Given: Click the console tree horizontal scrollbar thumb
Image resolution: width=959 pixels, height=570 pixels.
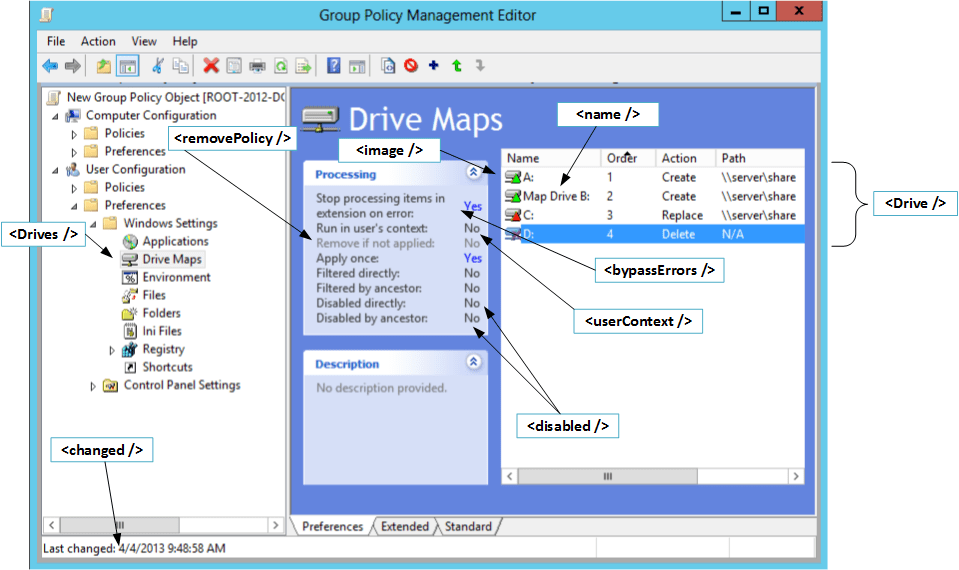Looking at the screenshot, I should [120, 525].
